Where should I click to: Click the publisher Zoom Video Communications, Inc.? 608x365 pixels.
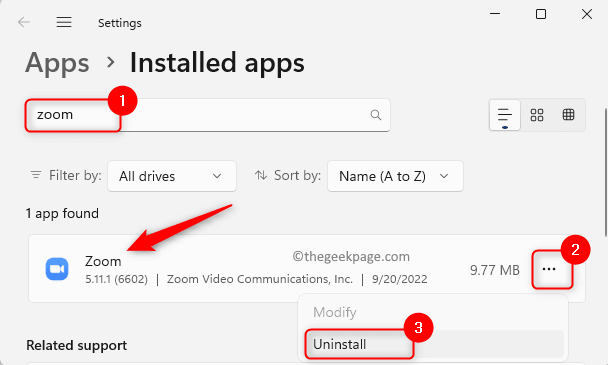point(260,279)
